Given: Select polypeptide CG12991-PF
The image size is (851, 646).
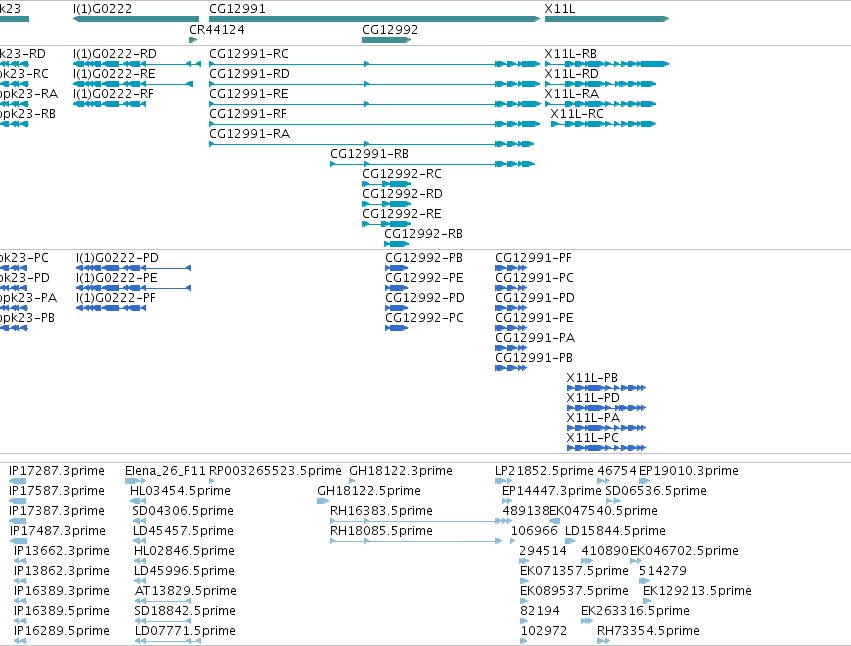Looking at the screenshot, I should coord(511,268).
